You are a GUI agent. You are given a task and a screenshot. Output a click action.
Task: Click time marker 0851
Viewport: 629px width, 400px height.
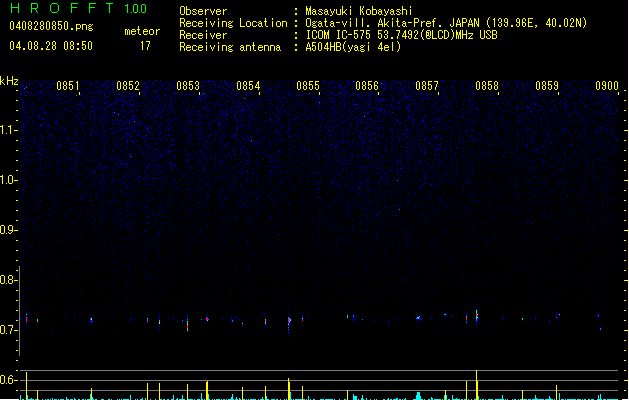pos(68,86)
